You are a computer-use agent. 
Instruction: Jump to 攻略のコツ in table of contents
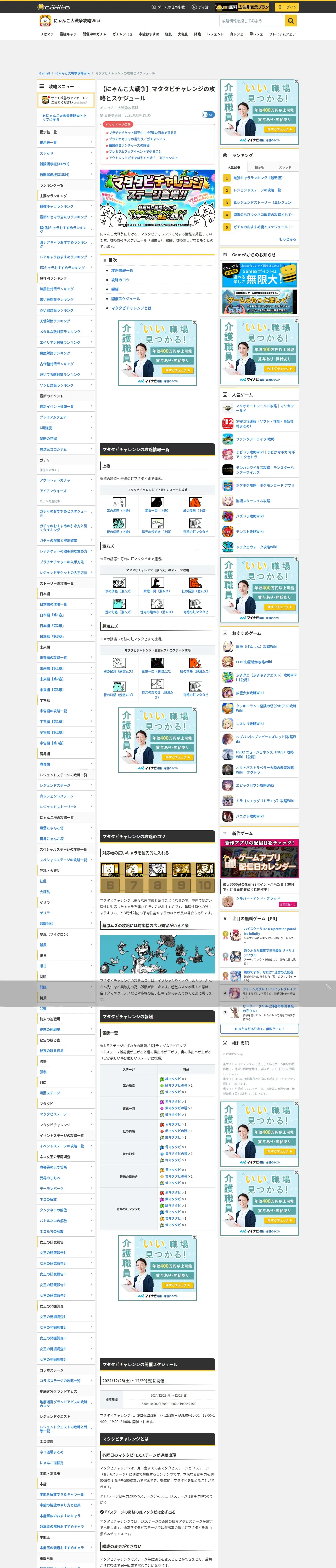point(120,280)
